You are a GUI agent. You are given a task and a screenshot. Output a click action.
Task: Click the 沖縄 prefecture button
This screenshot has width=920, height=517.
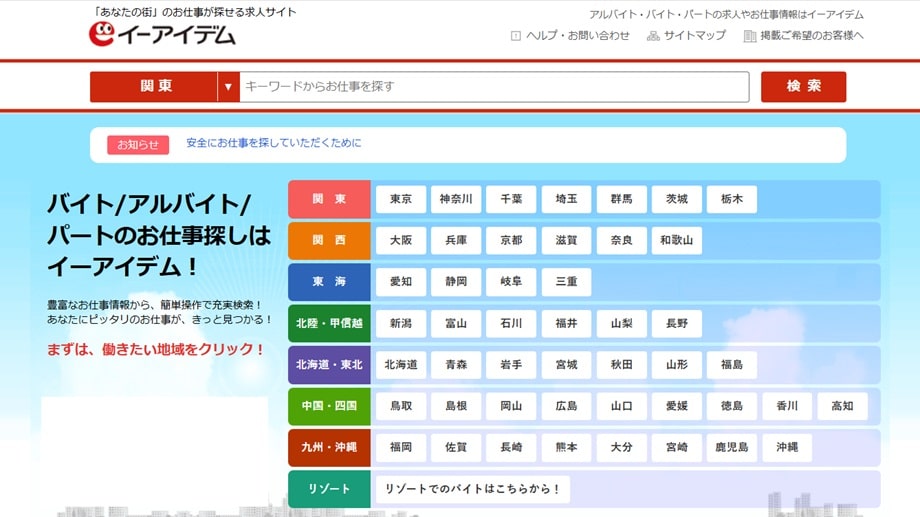click(787, 447)
